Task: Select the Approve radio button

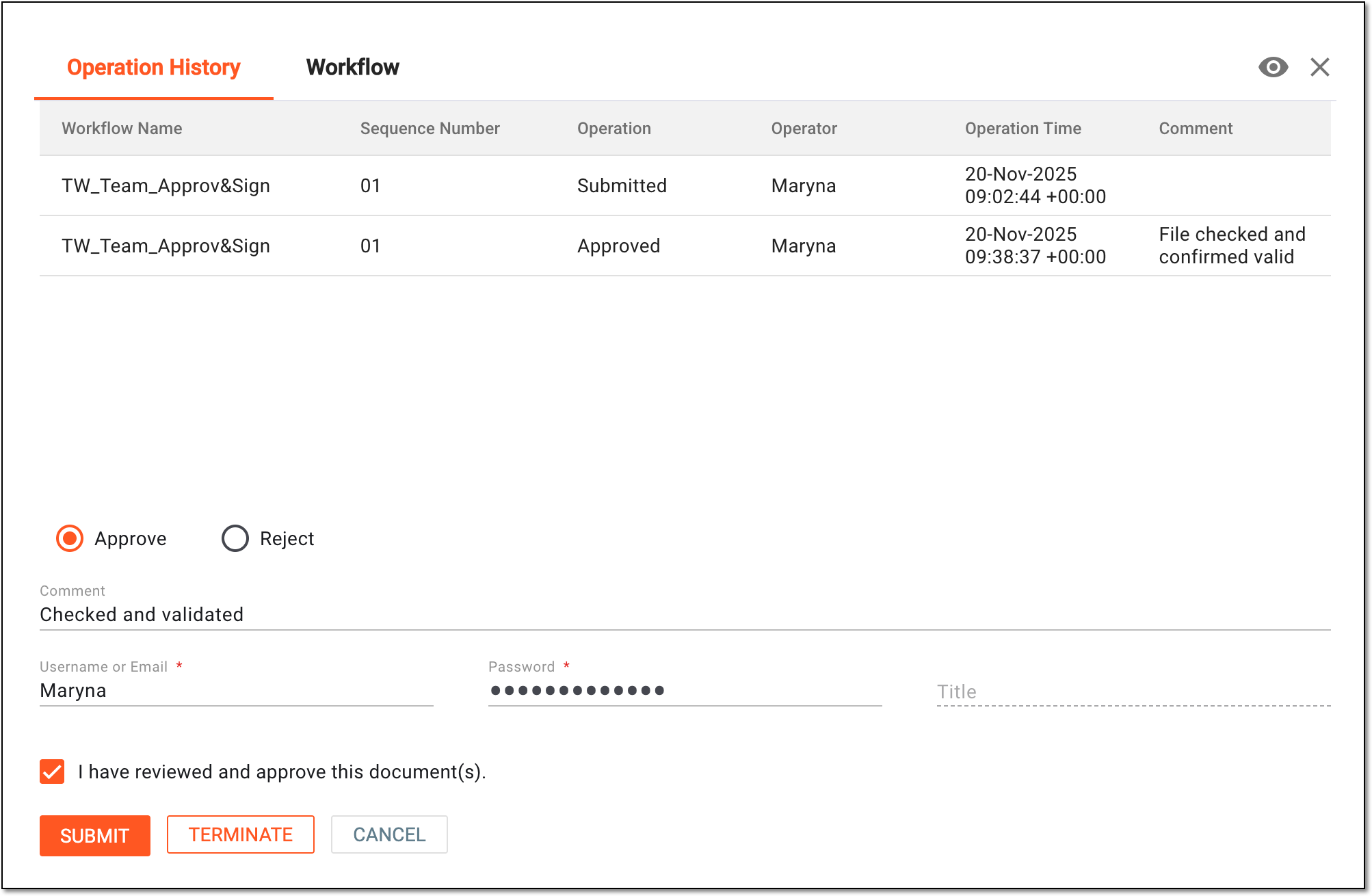Action: [x=70, y=538]
